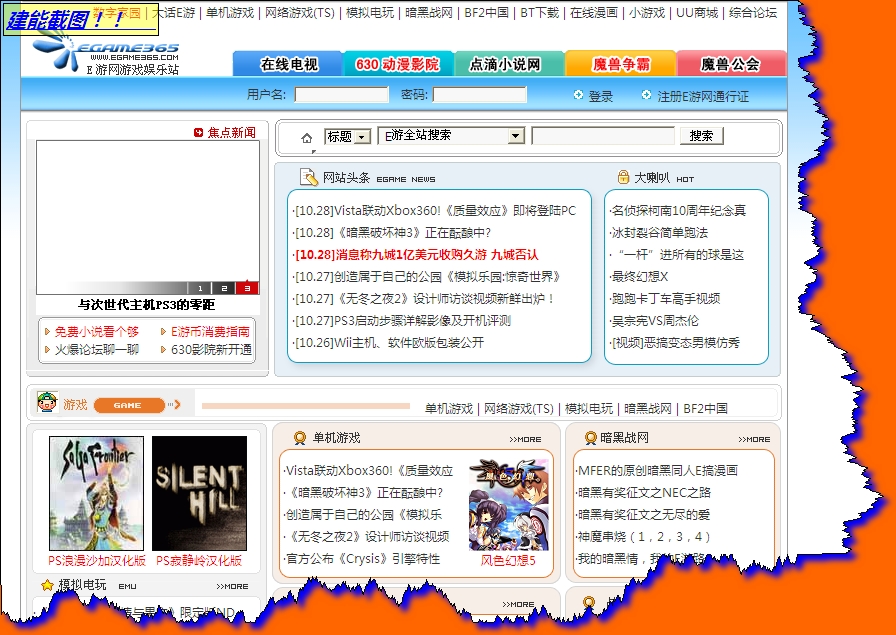Viewport: 896px width, 635px height.
Task: Click the 网站头条 news notepad icon
Action: pyautogui.click(x=309, y=177)
